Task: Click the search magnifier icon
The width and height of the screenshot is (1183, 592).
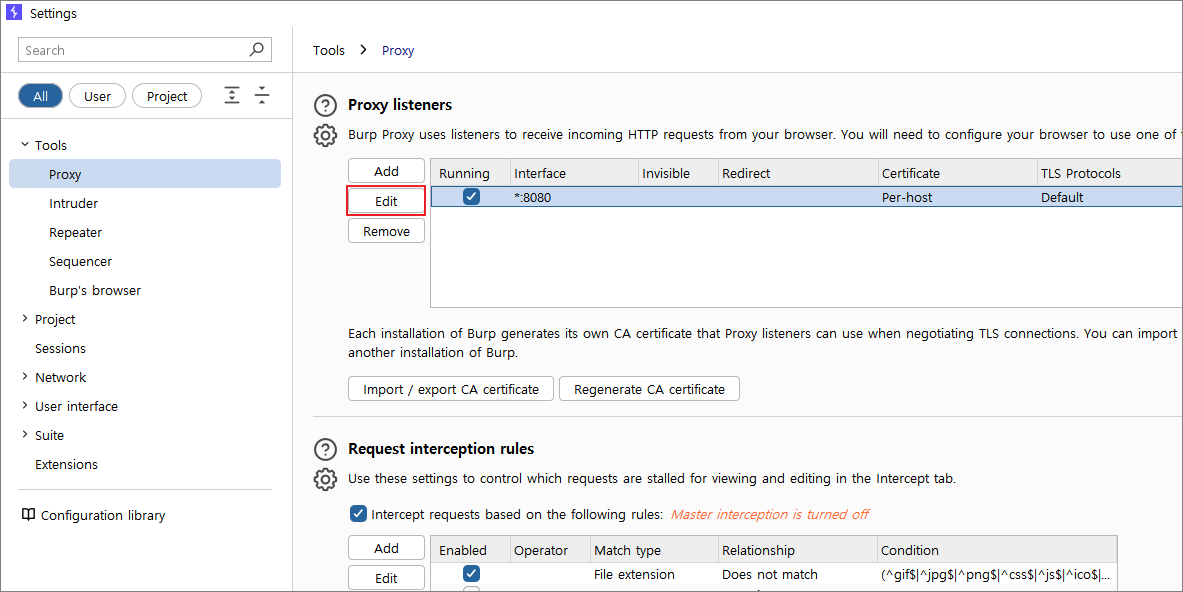Action: pos(257,50)
